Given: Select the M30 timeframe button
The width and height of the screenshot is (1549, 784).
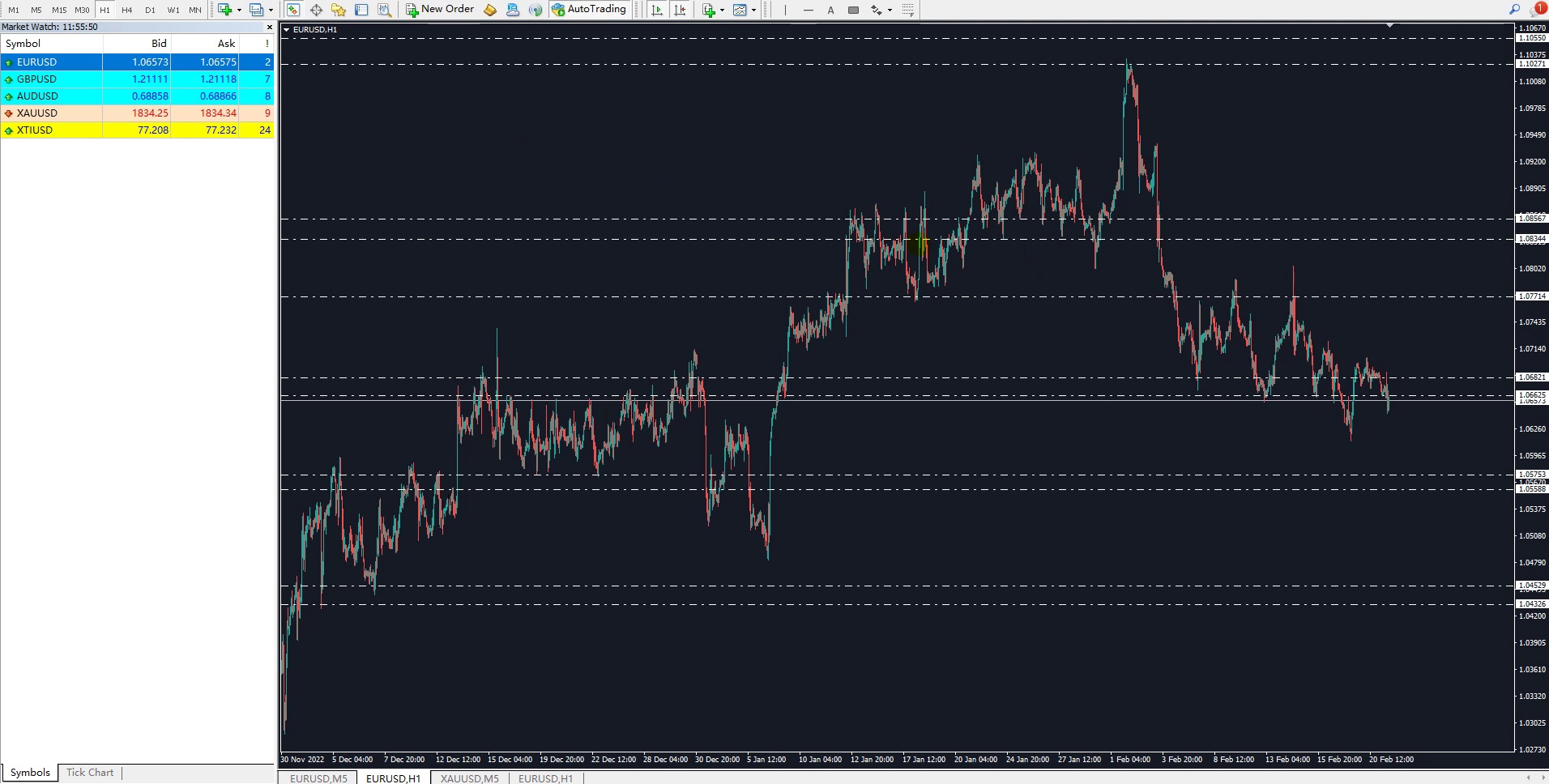Looking at the screenshot, I should click(82, 10).
